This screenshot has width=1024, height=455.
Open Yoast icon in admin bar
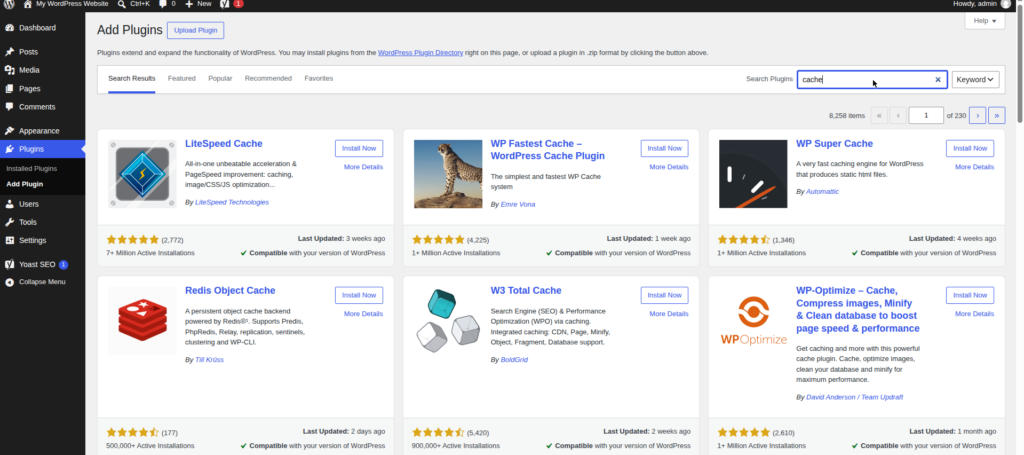224,4
